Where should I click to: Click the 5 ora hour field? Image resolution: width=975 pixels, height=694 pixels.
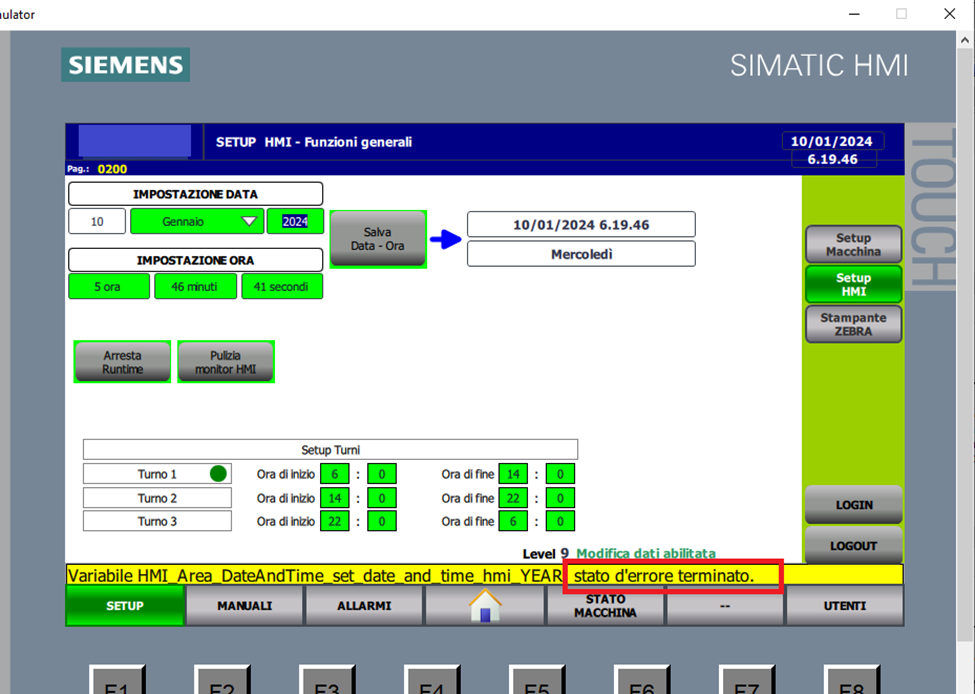point(108,286)
